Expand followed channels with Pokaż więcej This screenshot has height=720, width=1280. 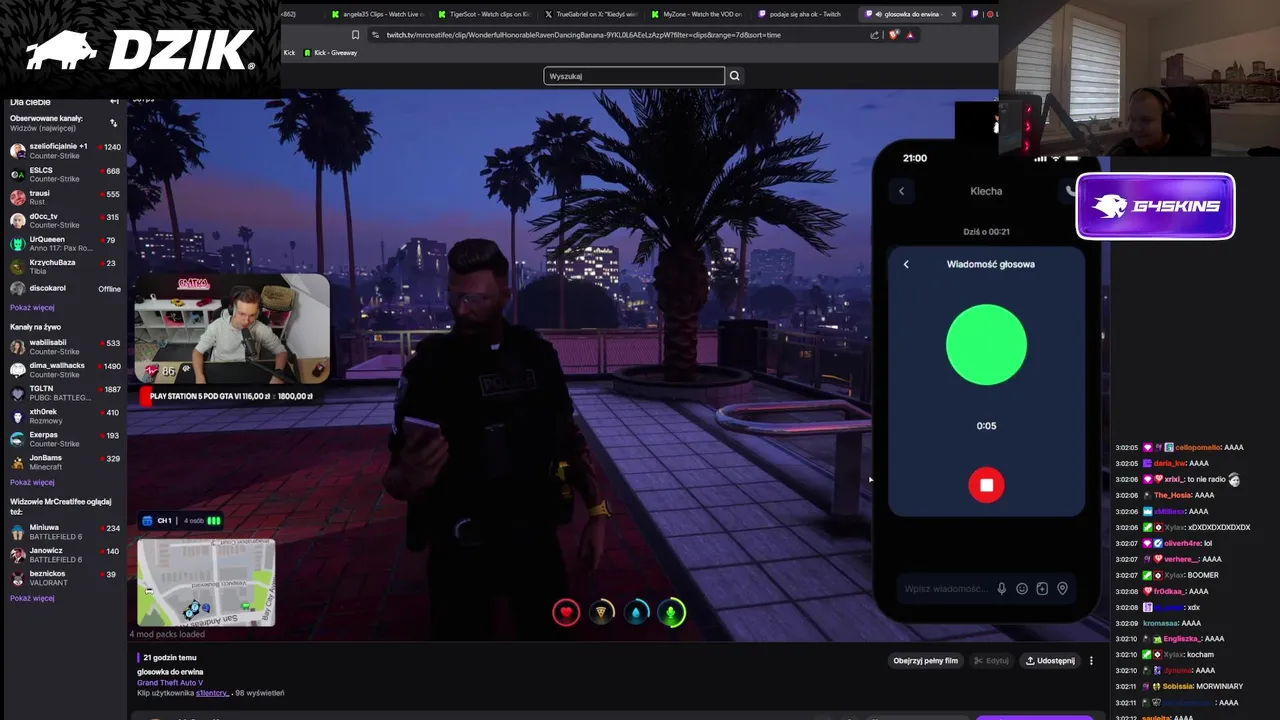pos(32,308)
